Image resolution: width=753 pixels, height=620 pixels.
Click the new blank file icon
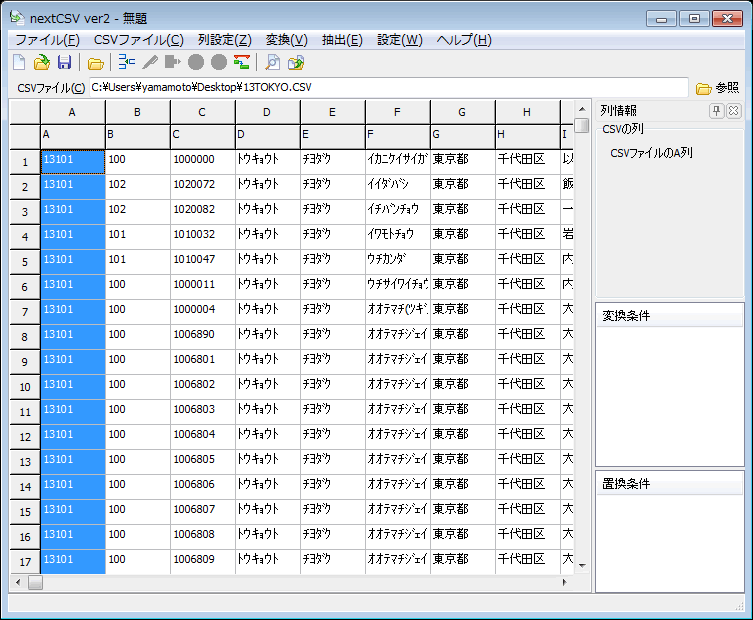click(19, 63)
